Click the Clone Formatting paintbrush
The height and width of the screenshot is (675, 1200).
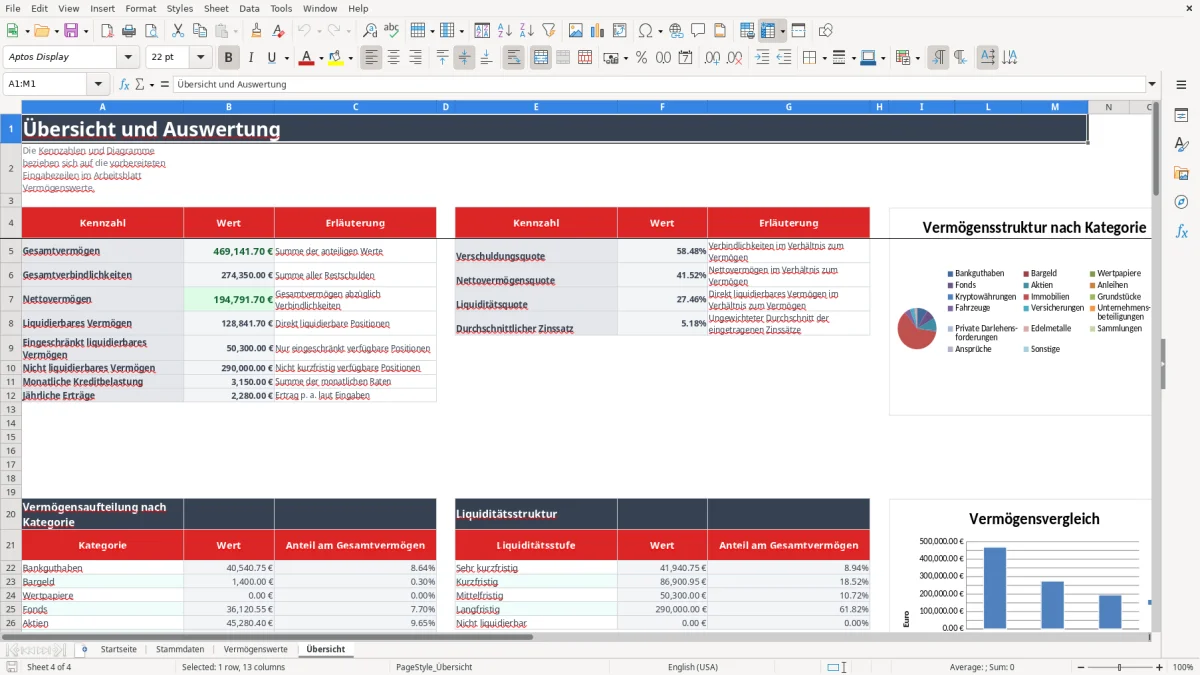coord(256,31)
